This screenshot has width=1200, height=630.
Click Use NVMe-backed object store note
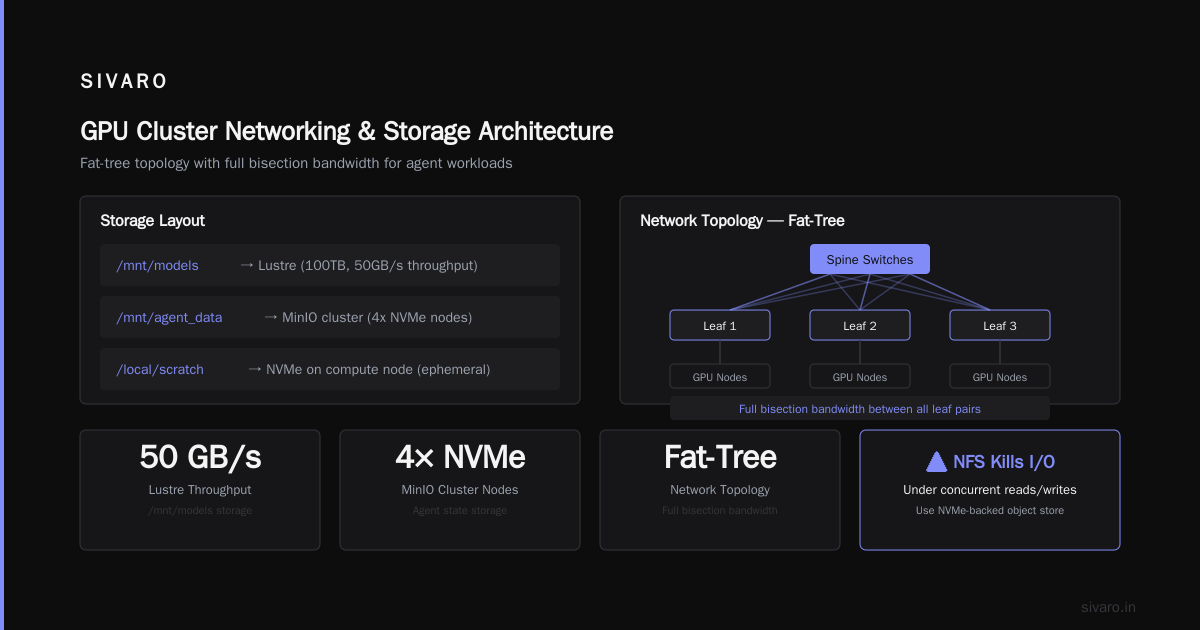pos(990,511)
